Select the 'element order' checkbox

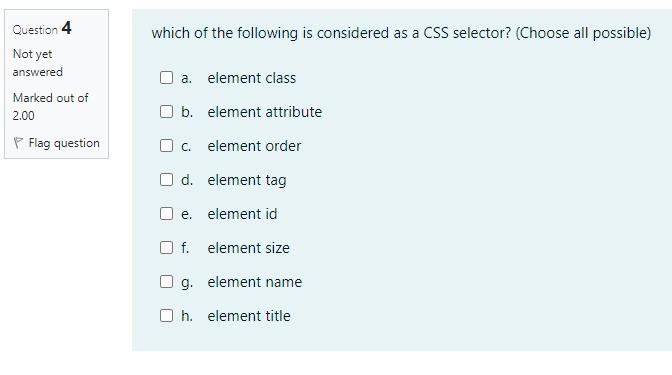pos(166,146)
